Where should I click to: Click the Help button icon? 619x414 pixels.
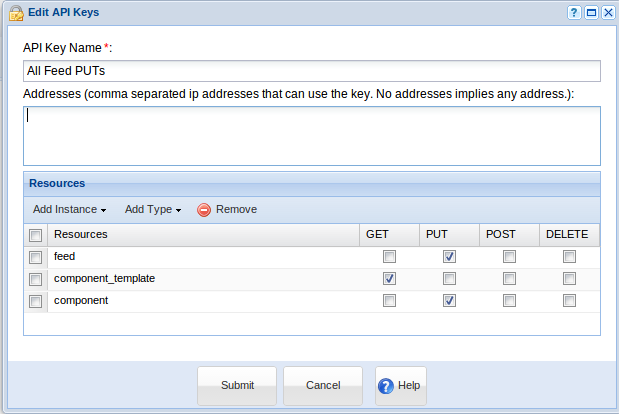pos(387,385)
